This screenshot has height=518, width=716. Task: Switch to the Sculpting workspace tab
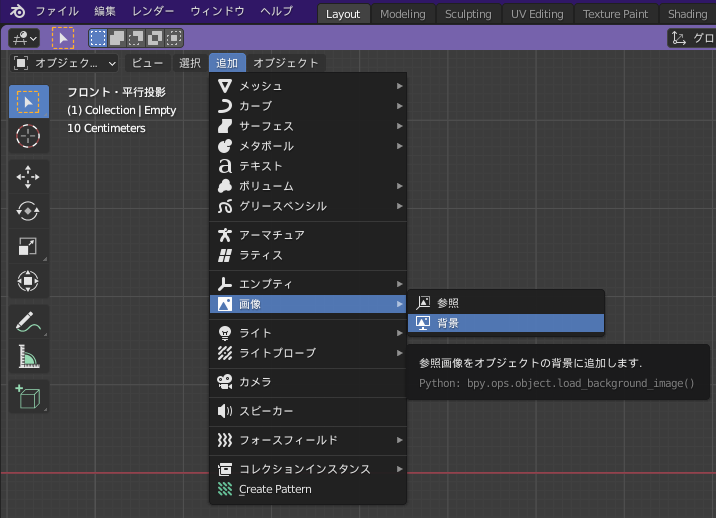468,14
